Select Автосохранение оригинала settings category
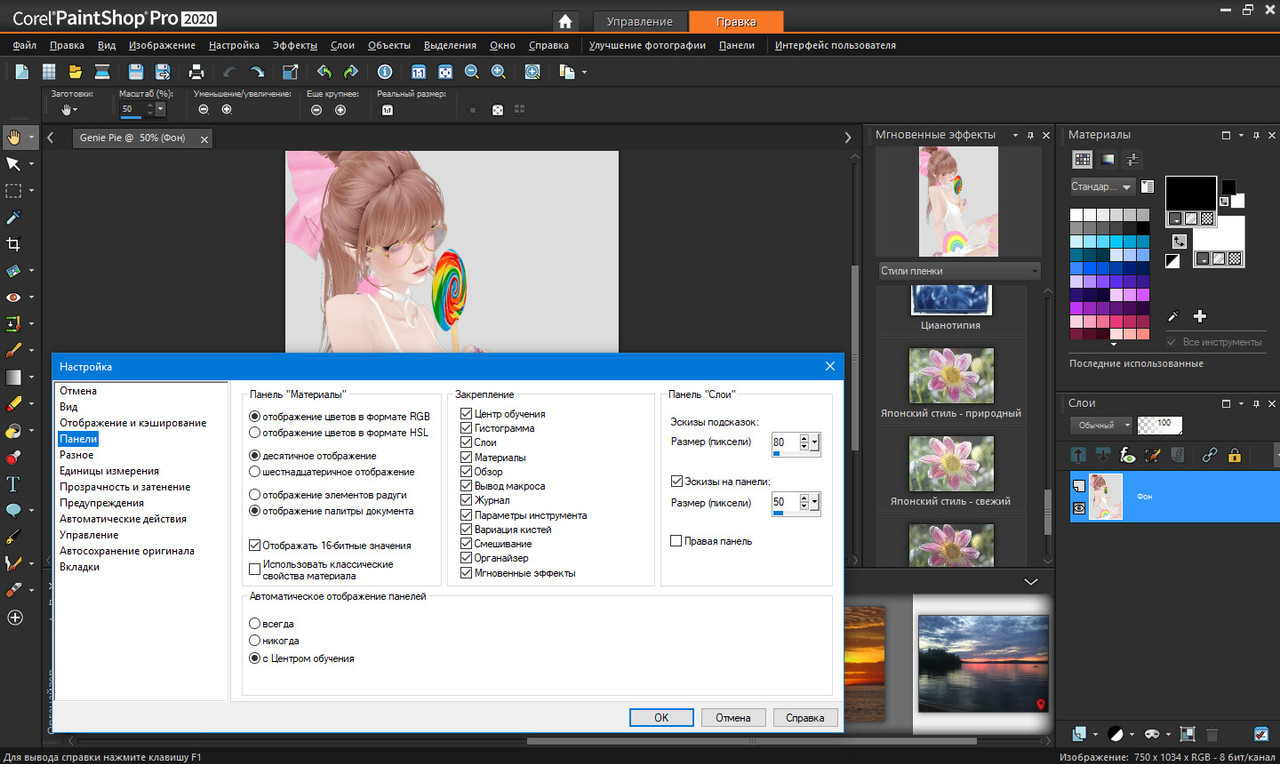The image size is (1280, 764). (127, 551)
